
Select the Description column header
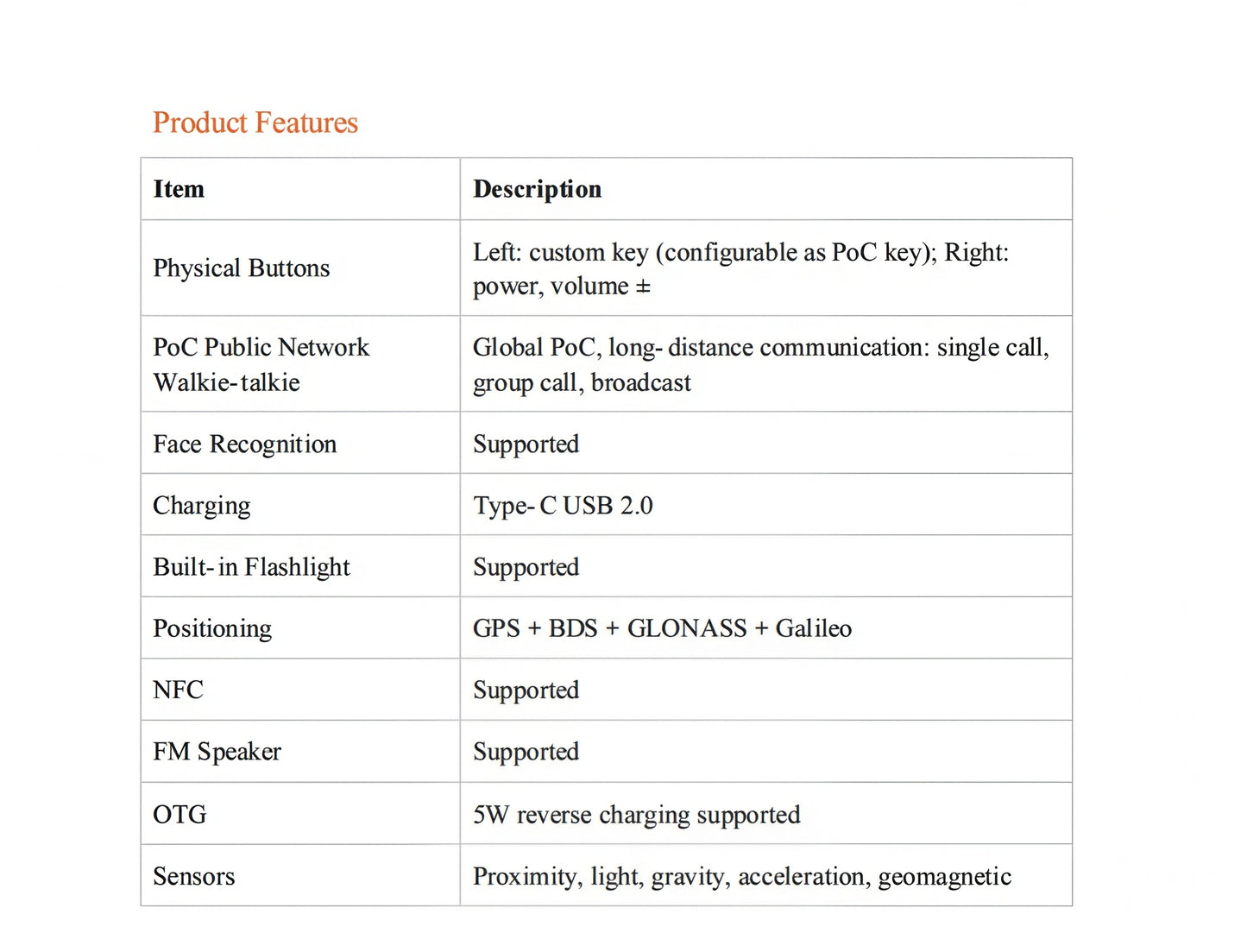(537, 189)
